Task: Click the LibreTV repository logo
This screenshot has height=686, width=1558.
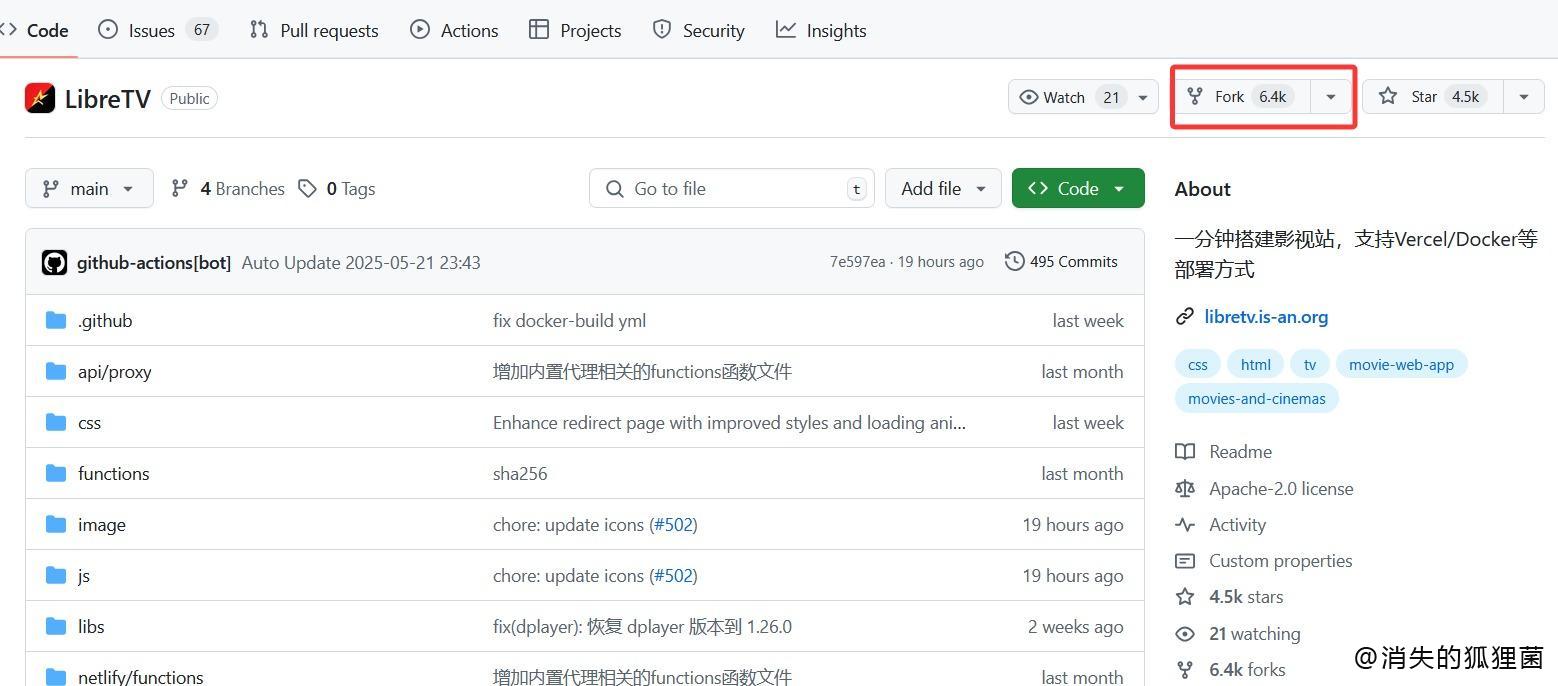Action: pyautogui.click(x=40, y=98)
